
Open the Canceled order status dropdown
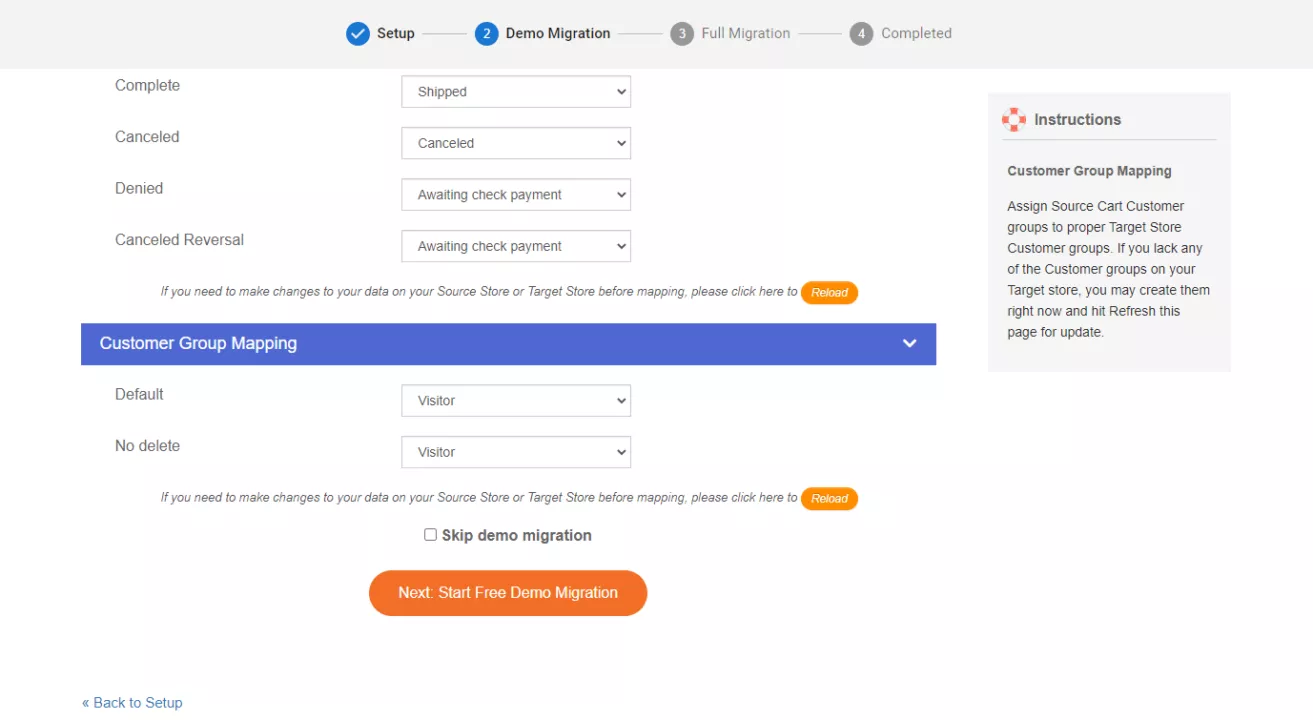(515, 142)
